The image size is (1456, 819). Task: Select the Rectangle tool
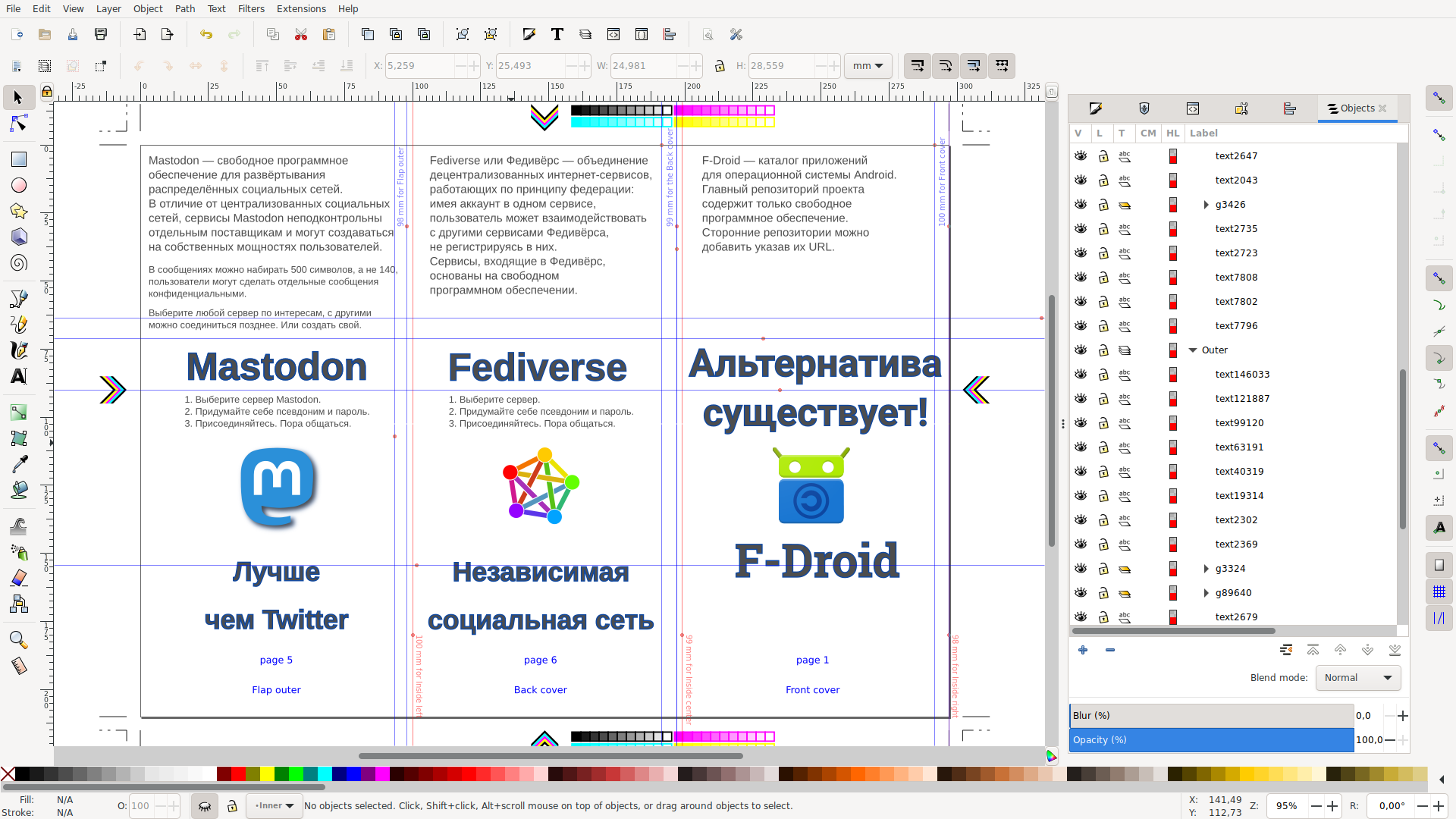[x=18, y=159]
